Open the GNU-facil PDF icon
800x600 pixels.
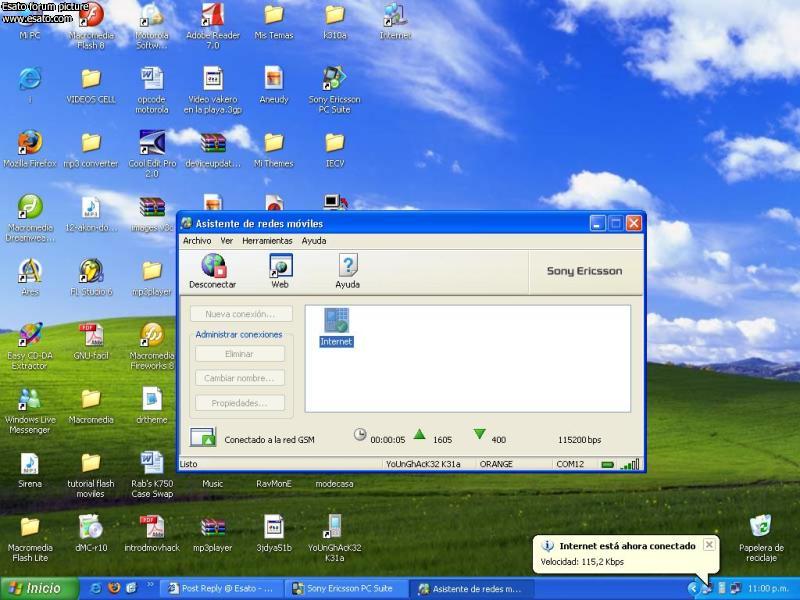point(91,342)
